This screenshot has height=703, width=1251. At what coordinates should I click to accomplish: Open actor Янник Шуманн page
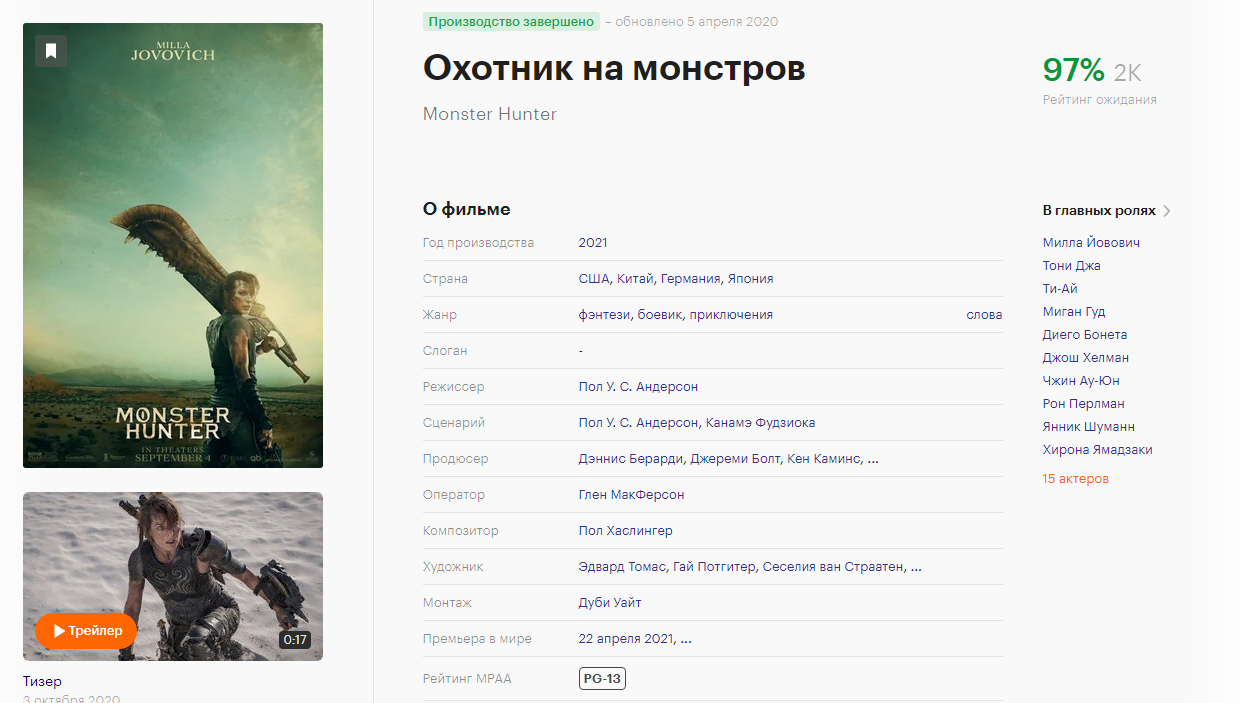[1089, 427]
